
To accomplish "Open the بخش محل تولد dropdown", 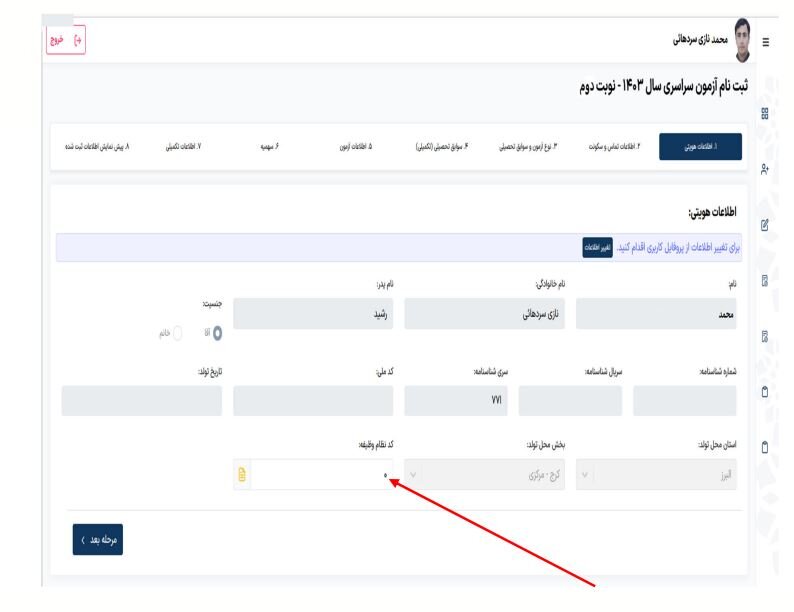I will (x=484, y=474).
